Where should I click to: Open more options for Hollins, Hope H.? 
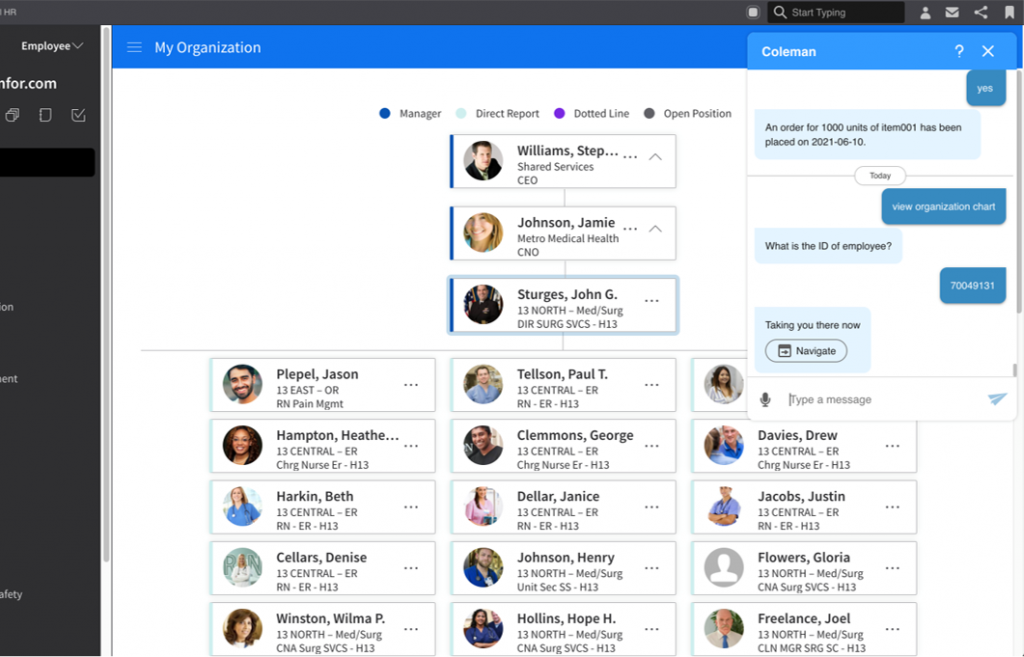[652, 629]
